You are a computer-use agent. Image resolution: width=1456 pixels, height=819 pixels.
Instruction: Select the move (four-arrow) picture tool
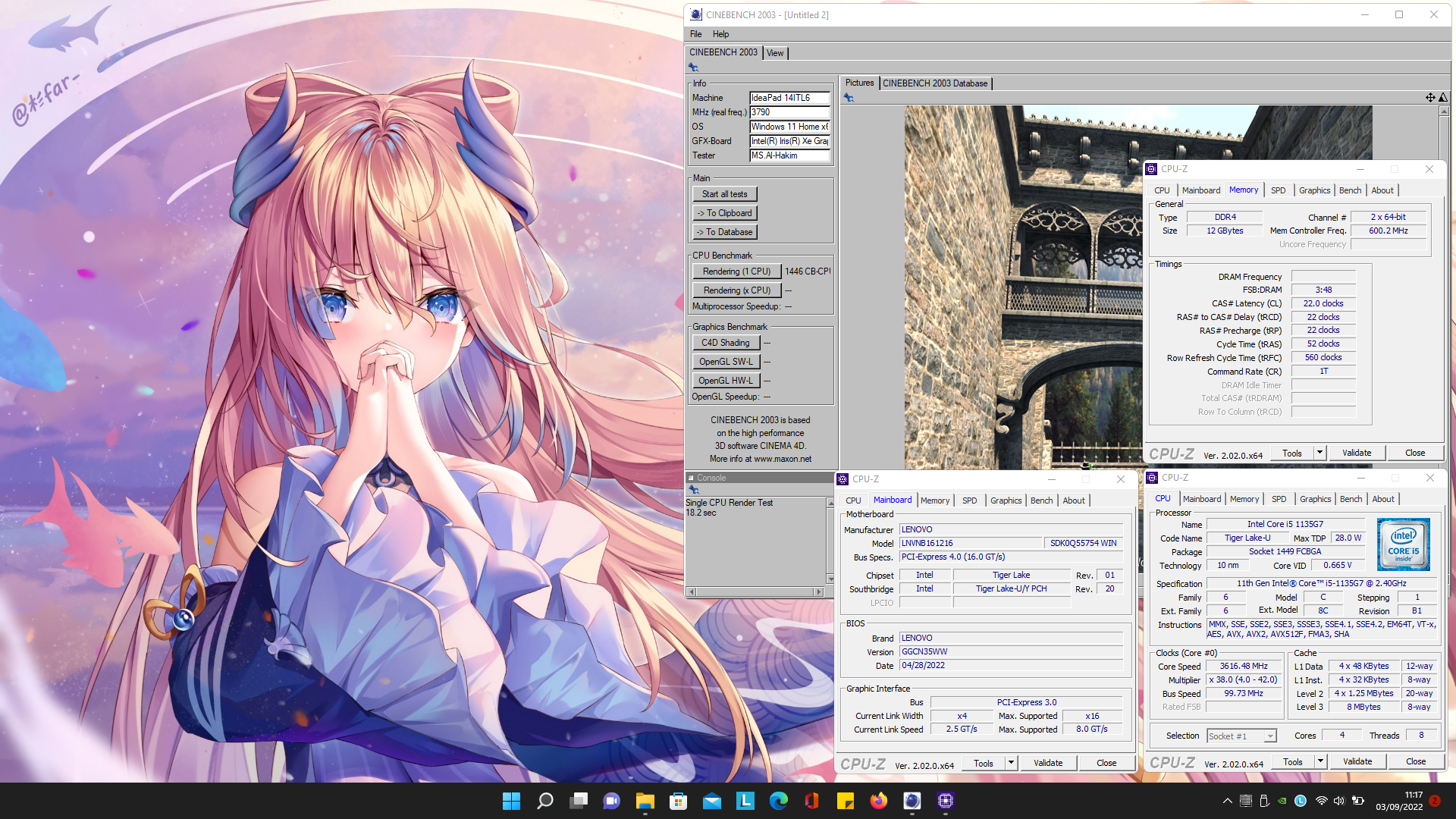(x=1430, y=97)
